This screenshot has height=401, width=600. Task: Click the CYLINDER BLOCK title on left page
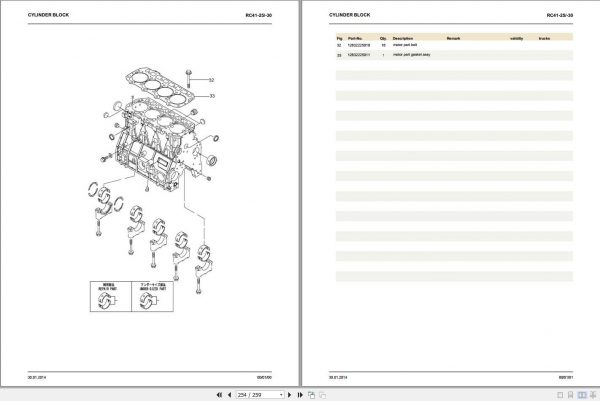tap(48, 15)
